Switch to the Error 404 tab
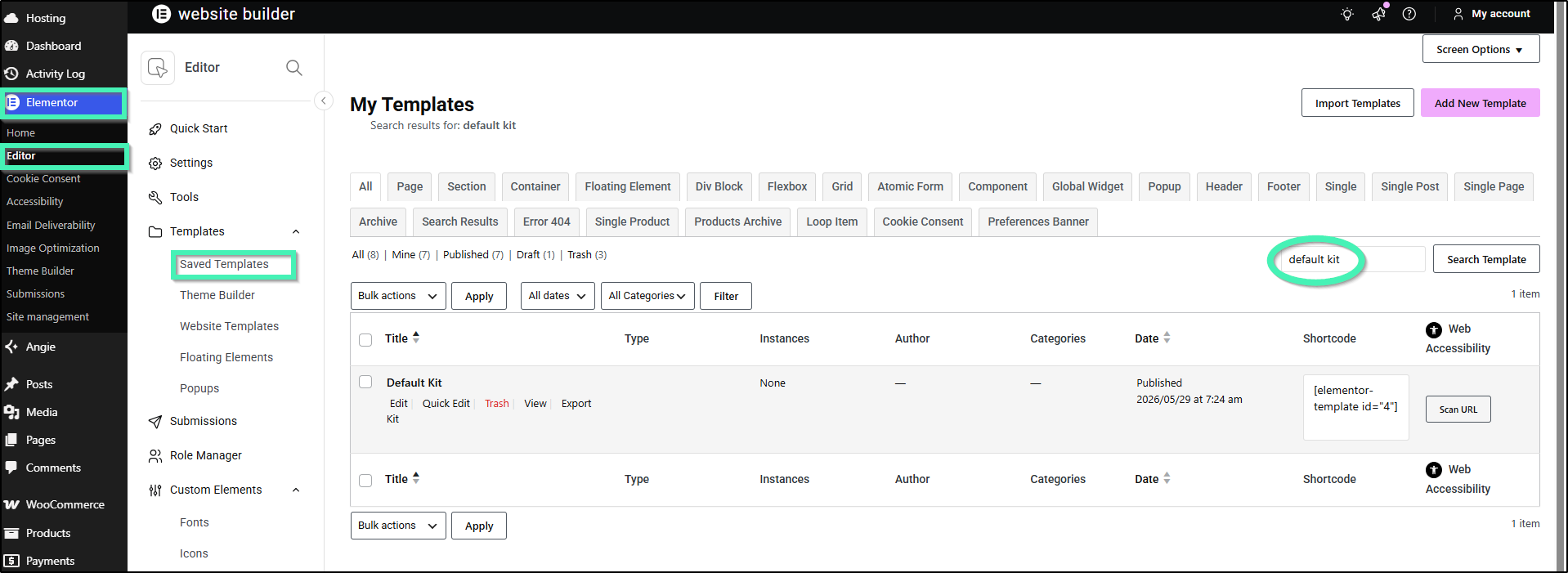Viewport: 1568px width, 573px height. pyautogui.click(x=547, y=222)
